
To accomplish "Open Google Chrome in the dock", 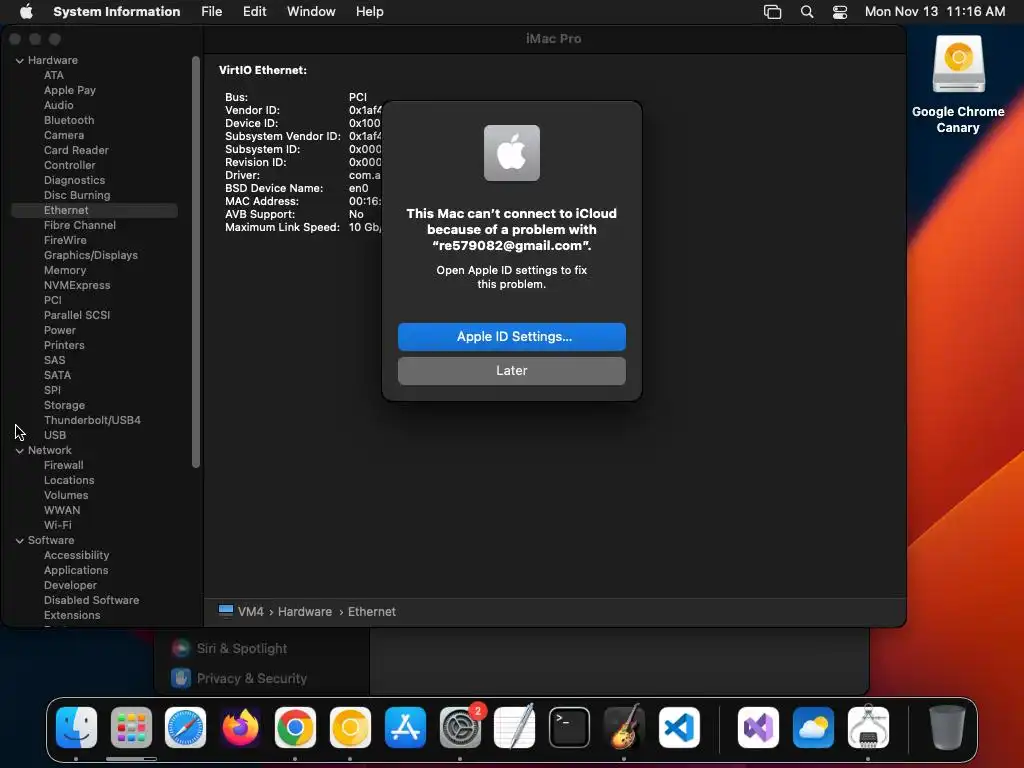I will coord(295,727).
